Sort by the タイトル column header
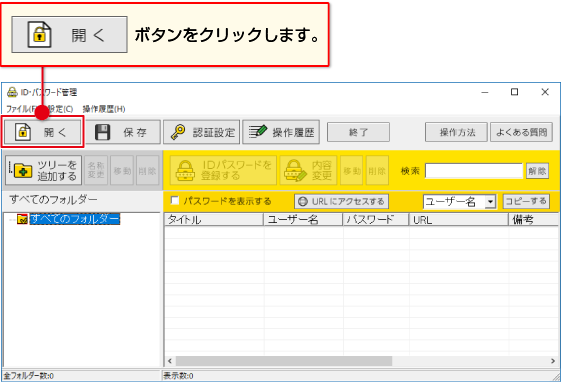562x384 pixels. pos(214,219)
